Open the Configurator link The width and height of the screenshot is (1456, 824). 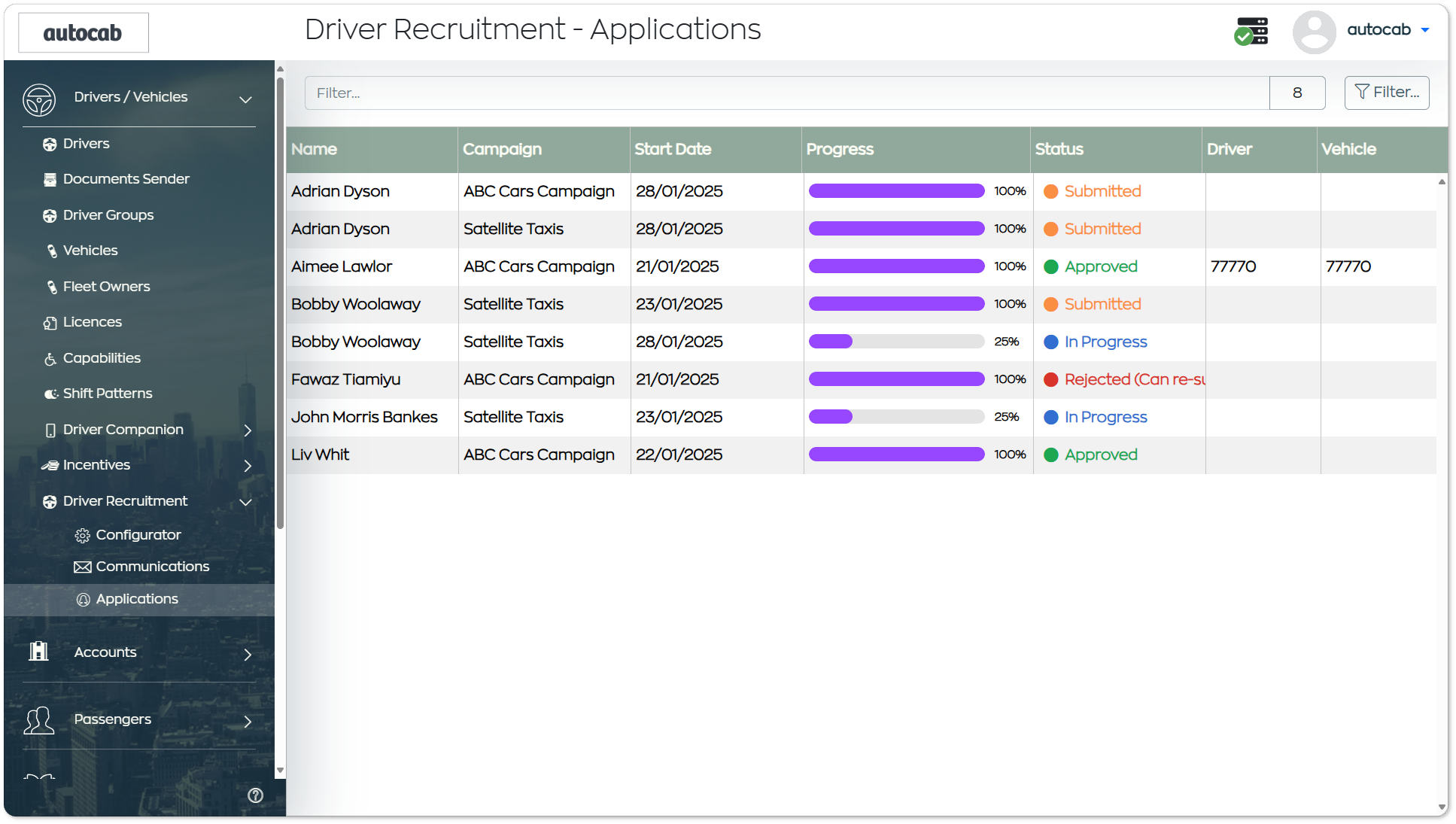click(138, 535)
